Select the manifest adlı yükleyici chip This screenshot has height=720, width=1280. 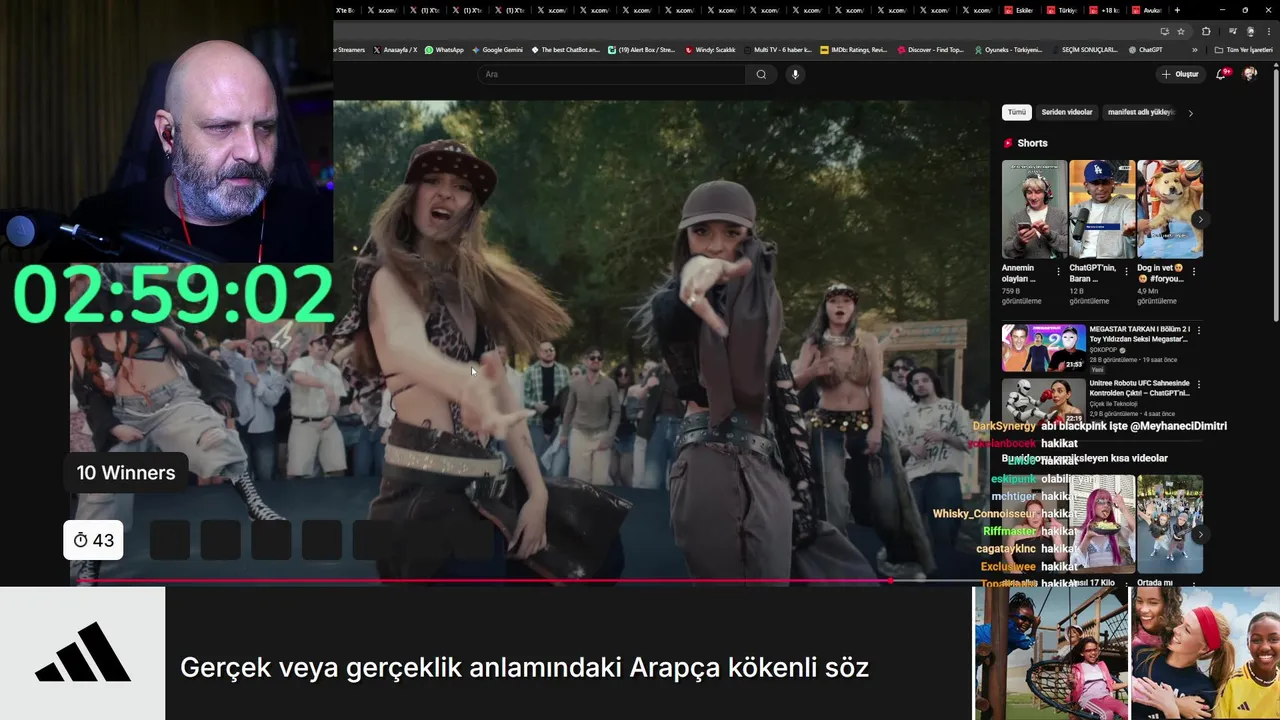tap(1140, 112)
